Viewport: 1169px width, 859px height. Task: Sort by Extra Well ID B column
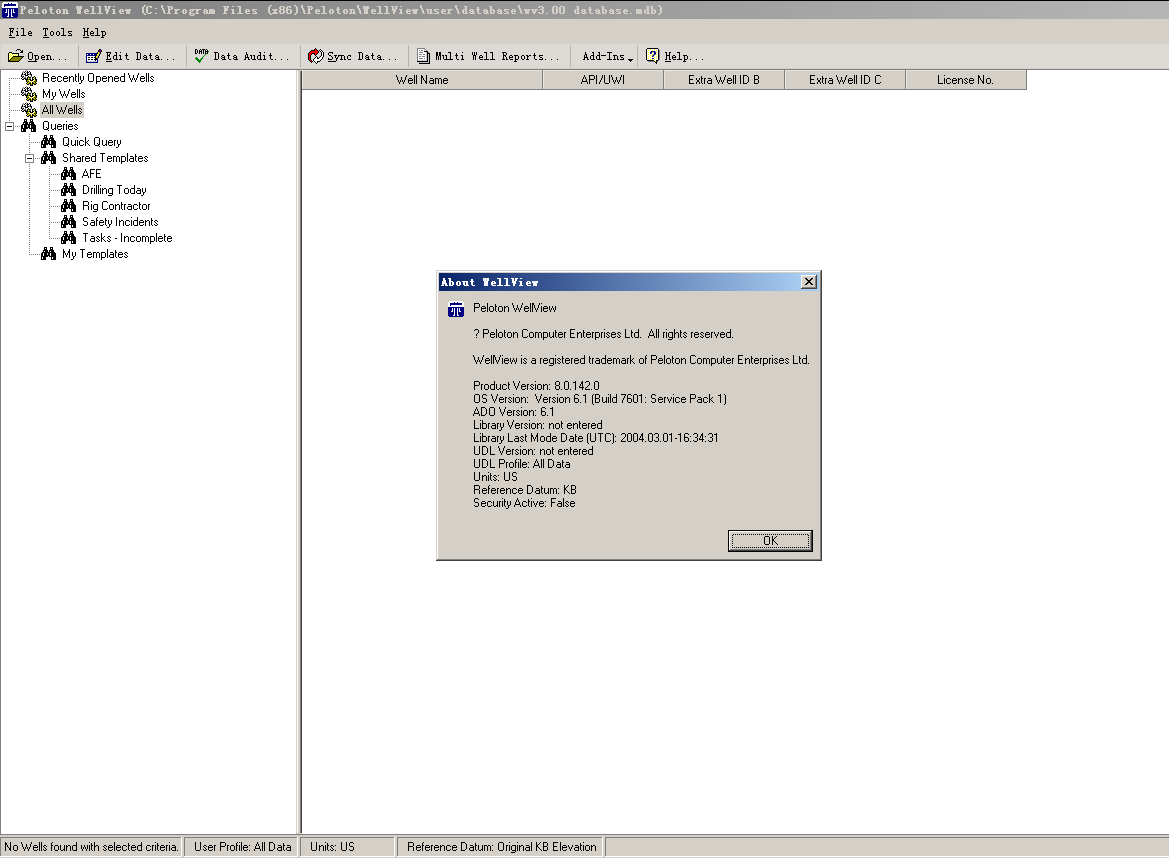click(x=724, y=80)
